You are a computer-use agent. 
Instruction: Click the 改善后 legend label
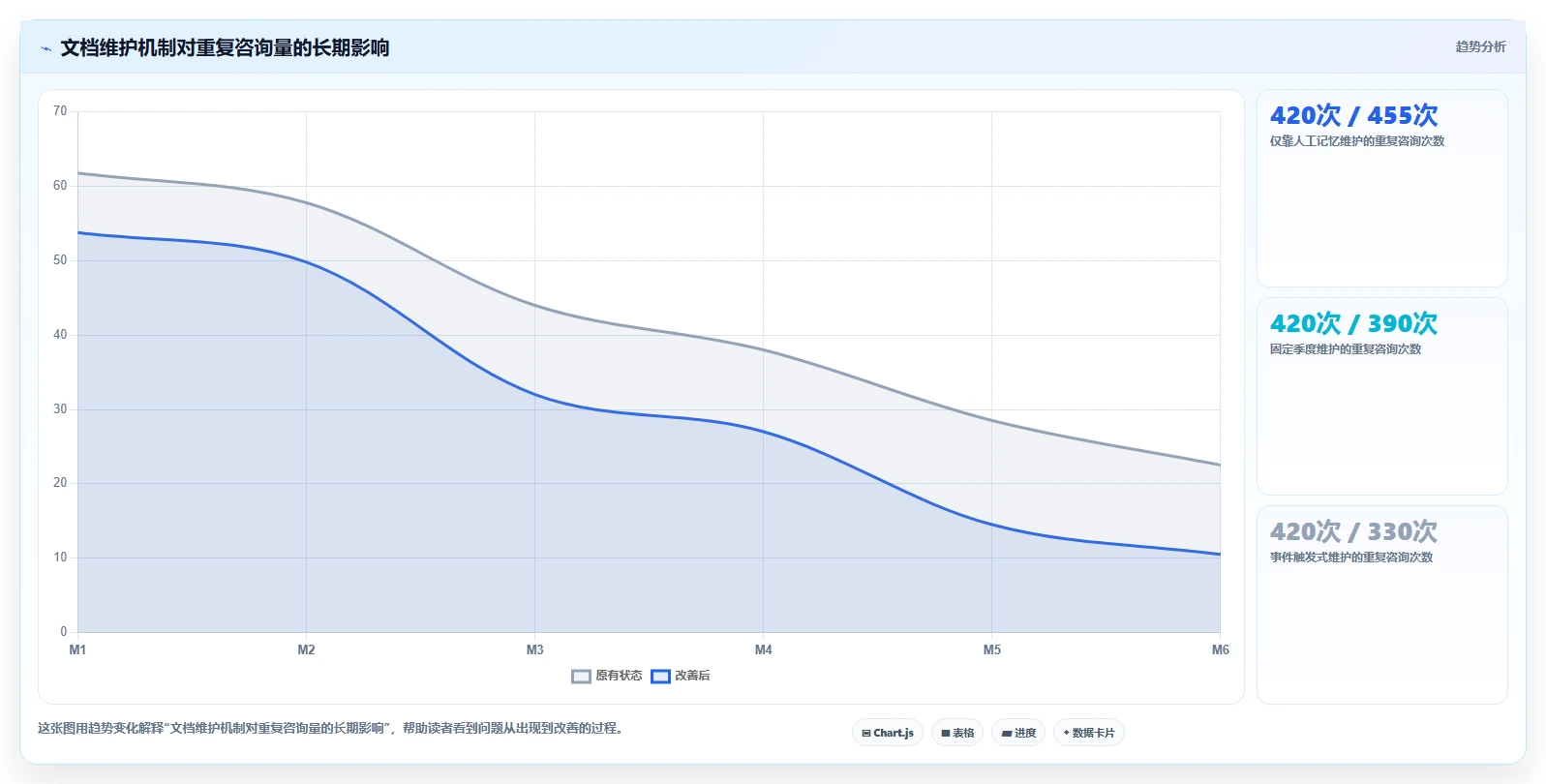[692, 676]
